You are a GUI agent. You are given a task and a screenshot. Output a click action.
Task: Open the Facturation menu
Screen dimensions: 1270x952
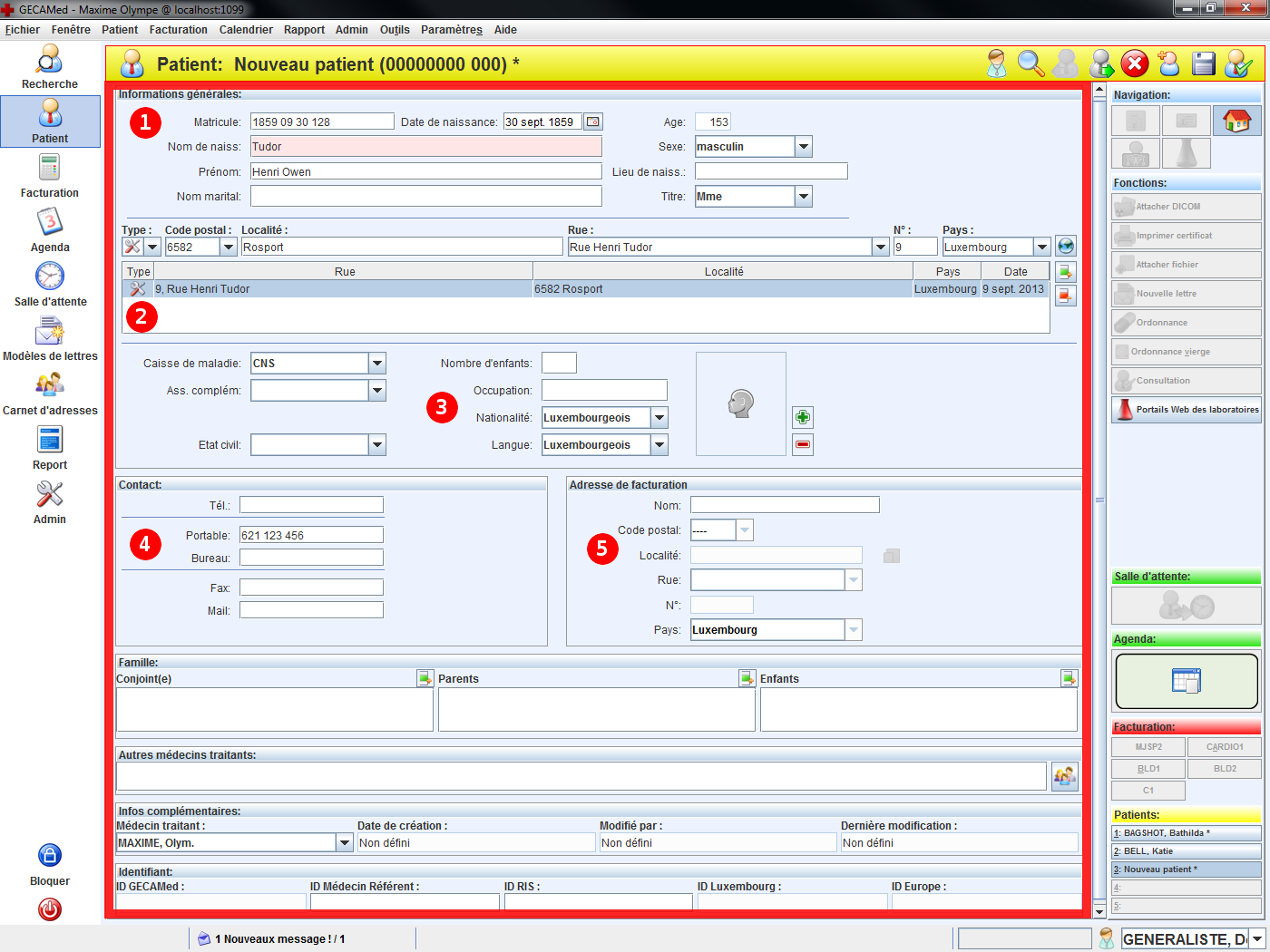tap(178, 30)
